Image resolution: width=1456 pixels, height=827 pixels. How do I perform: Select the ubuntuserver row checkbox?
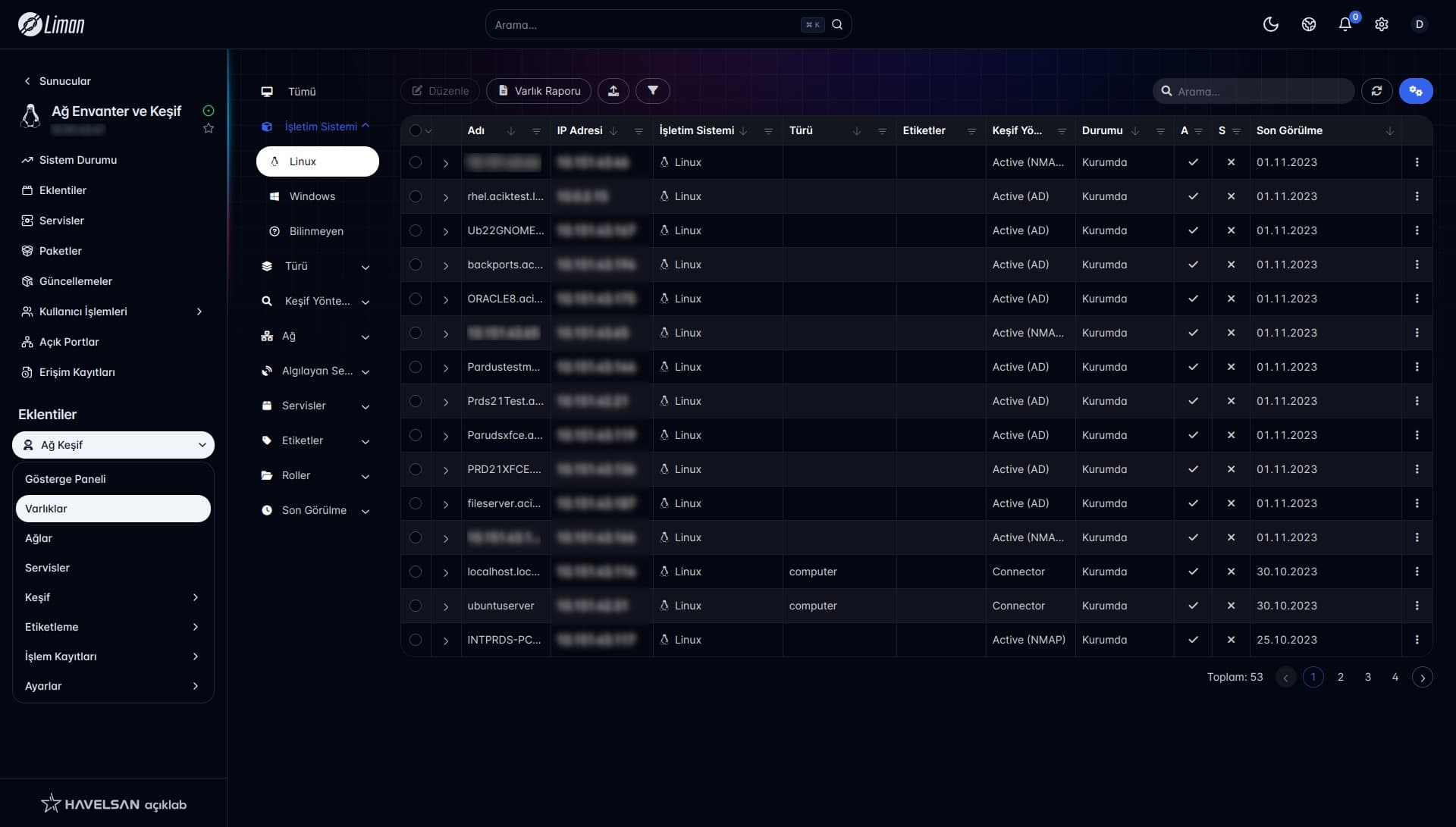coord(416,606)
